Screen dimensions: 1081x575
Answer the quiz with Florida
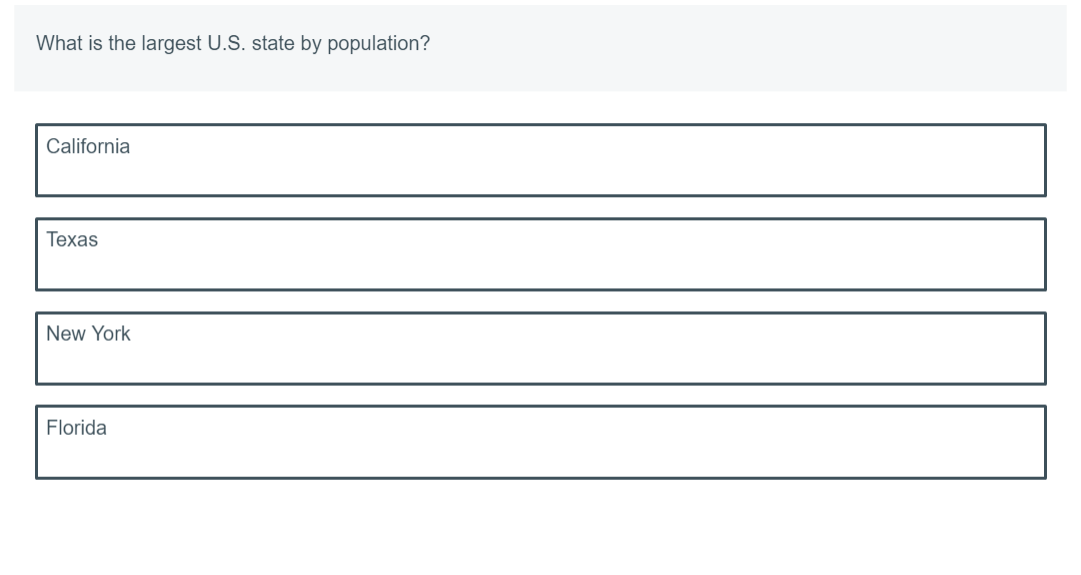540,442
